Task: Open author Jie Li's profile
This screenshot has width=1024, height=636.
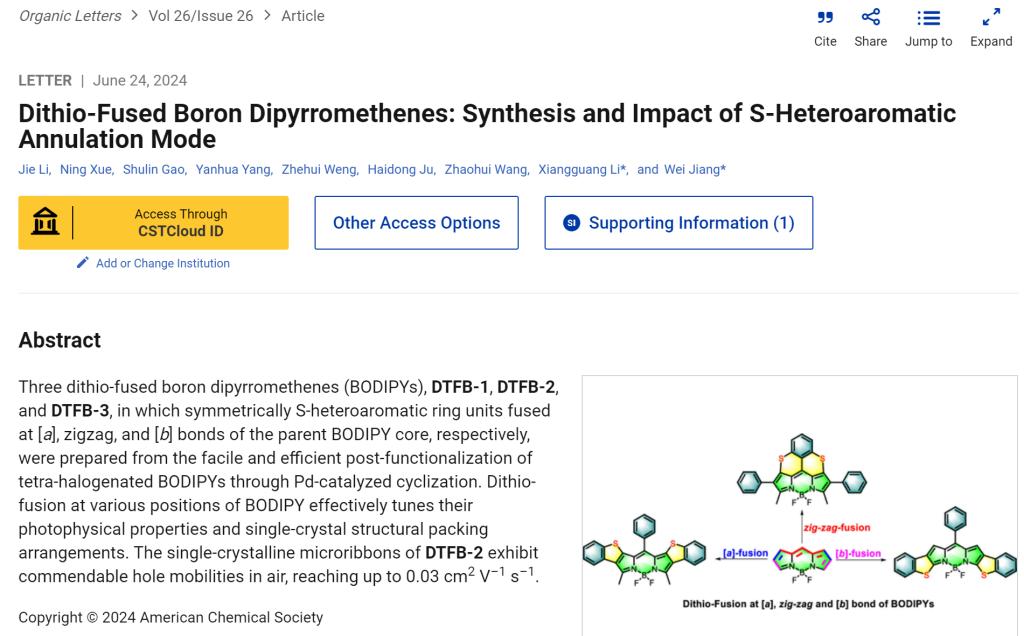Action: (34, 169)
